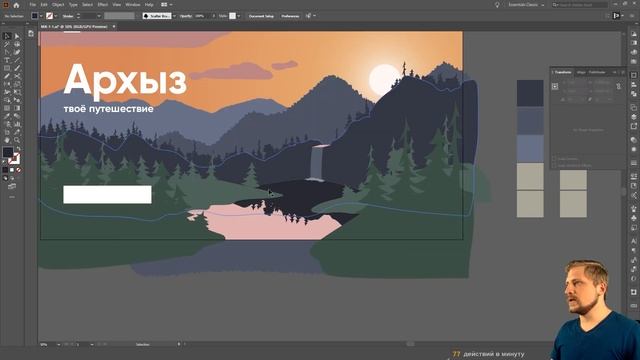This screenshot has height=360, width=640.
Task: Select the Line Segment tool
Action: pyautogui.click(x=17, y=60)
